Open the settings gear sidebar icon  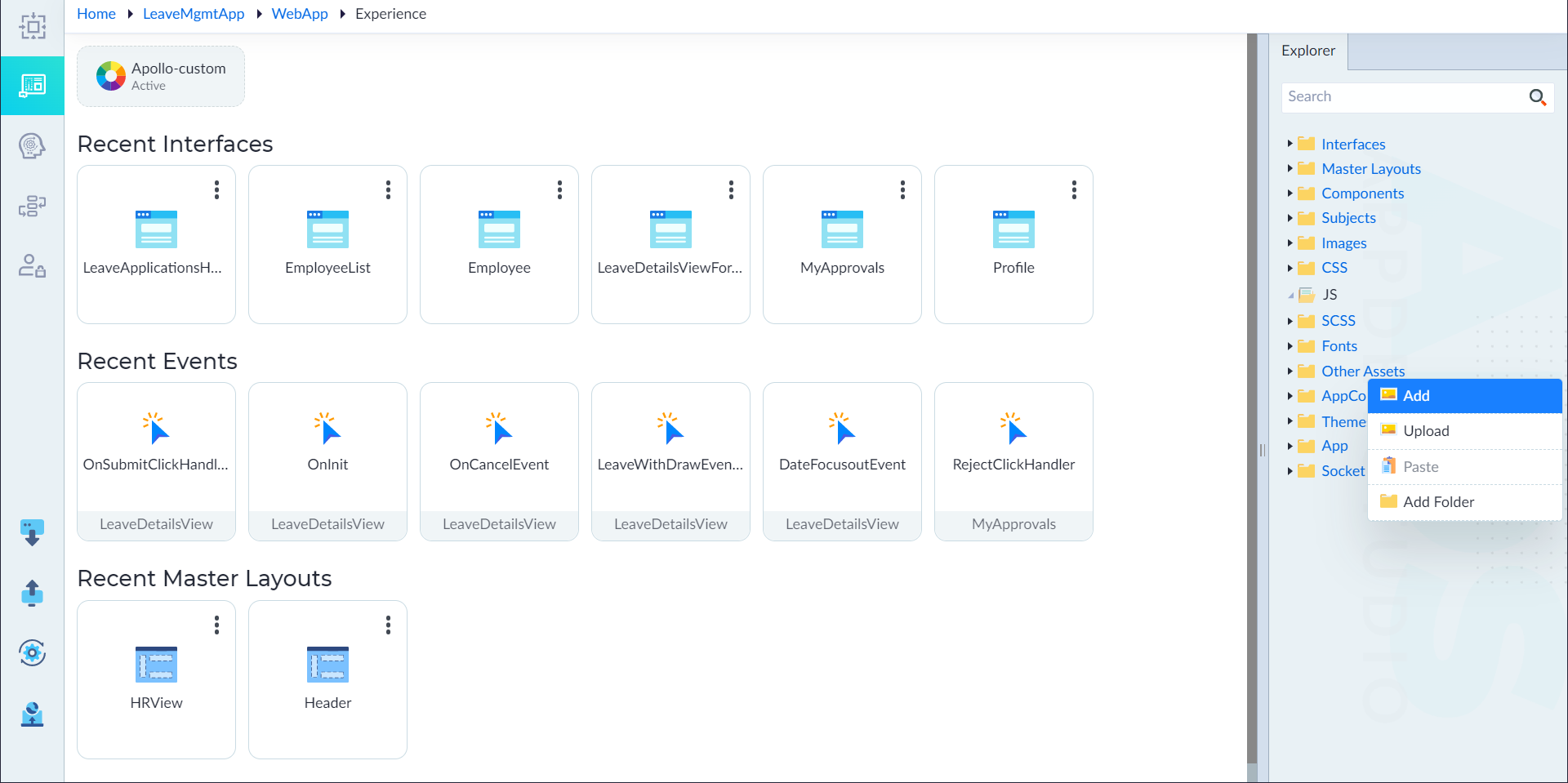[32, 652]
